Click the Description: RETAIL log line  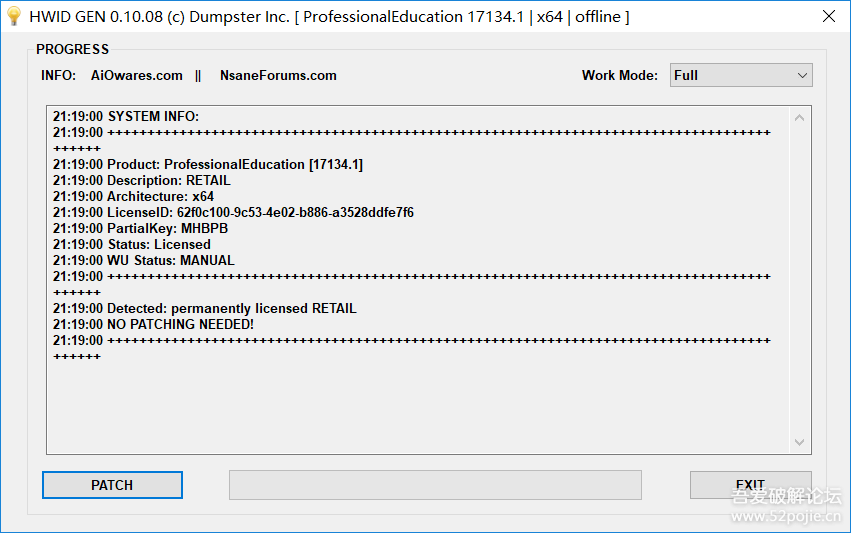click(141, 180)
